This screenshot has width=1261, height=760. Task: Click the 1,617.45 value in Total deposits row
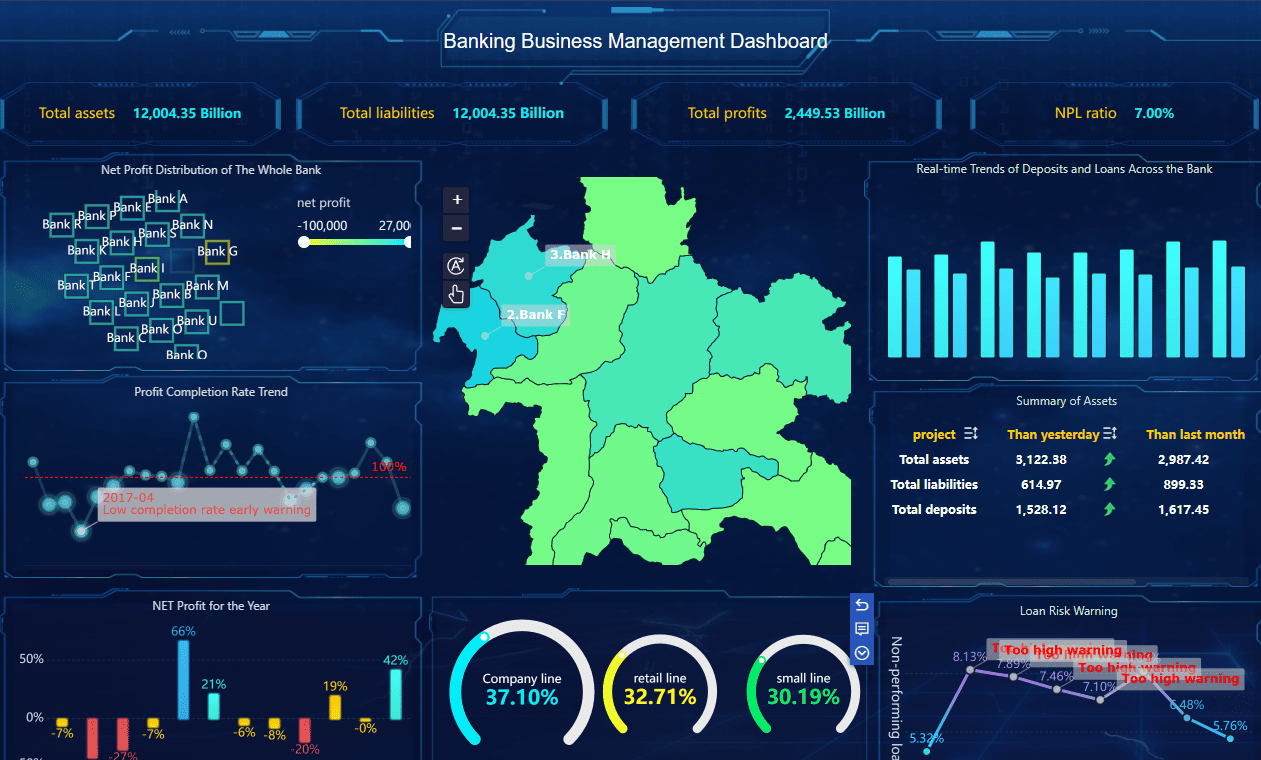(x=1184, y=509)
